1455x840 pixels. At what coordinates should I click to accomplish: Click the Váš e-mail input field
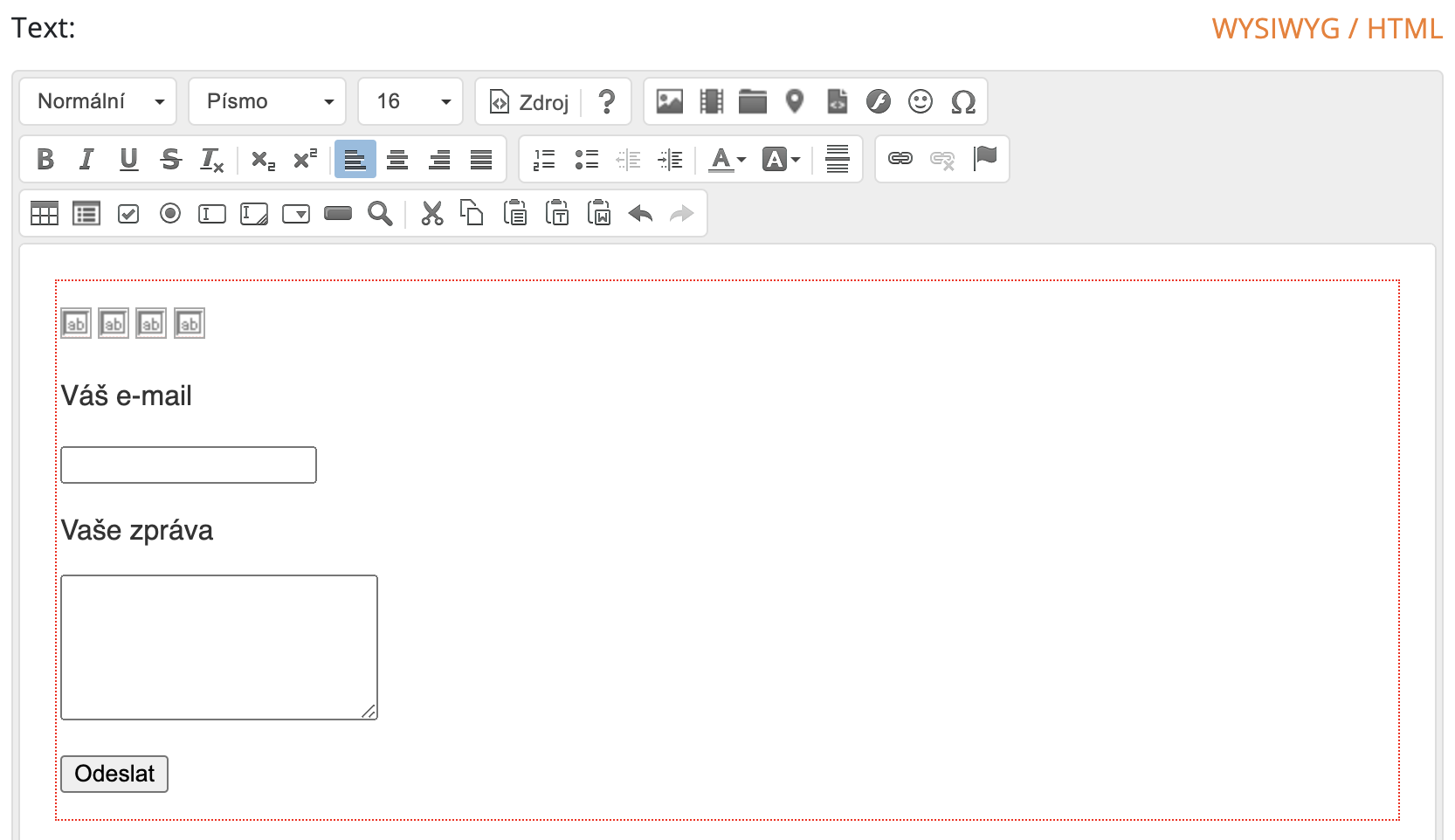coord(189,465)
